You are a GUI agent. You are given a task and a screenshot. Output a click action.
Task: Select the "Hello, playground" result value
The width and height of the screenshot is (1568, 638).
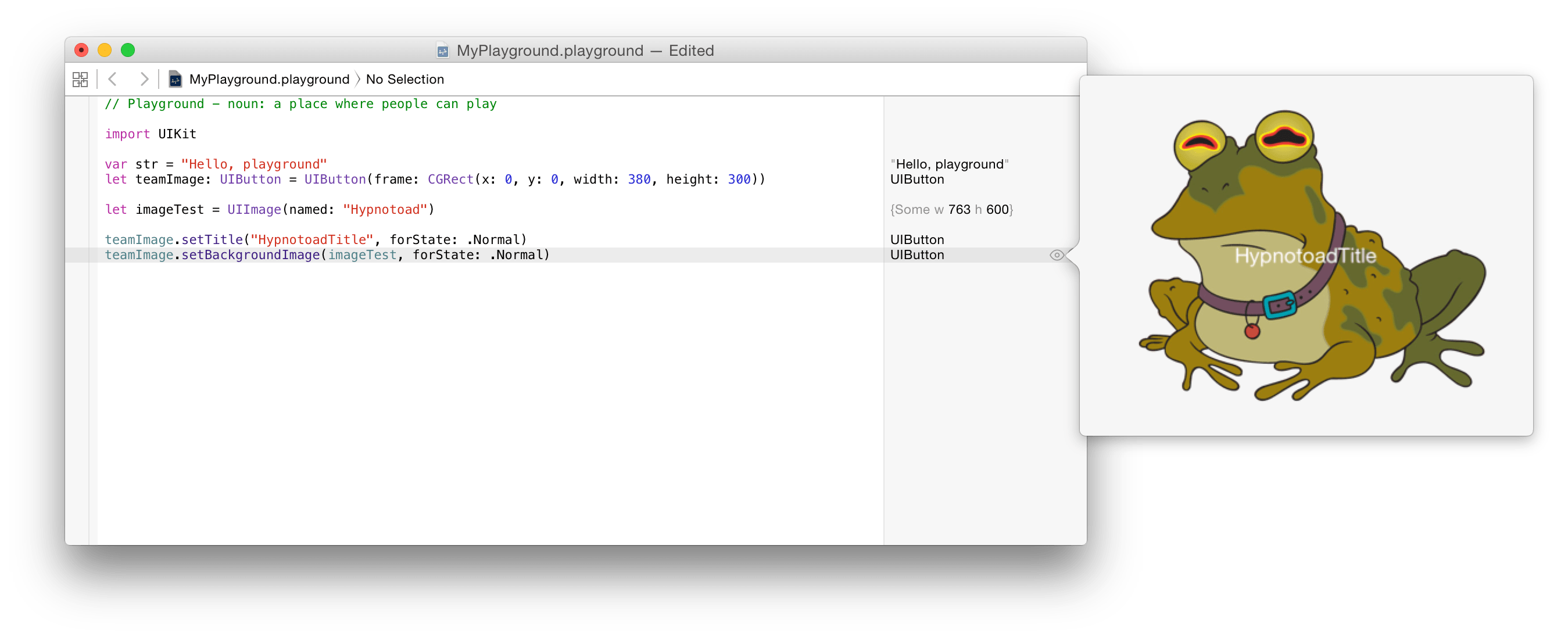[950, 164]
